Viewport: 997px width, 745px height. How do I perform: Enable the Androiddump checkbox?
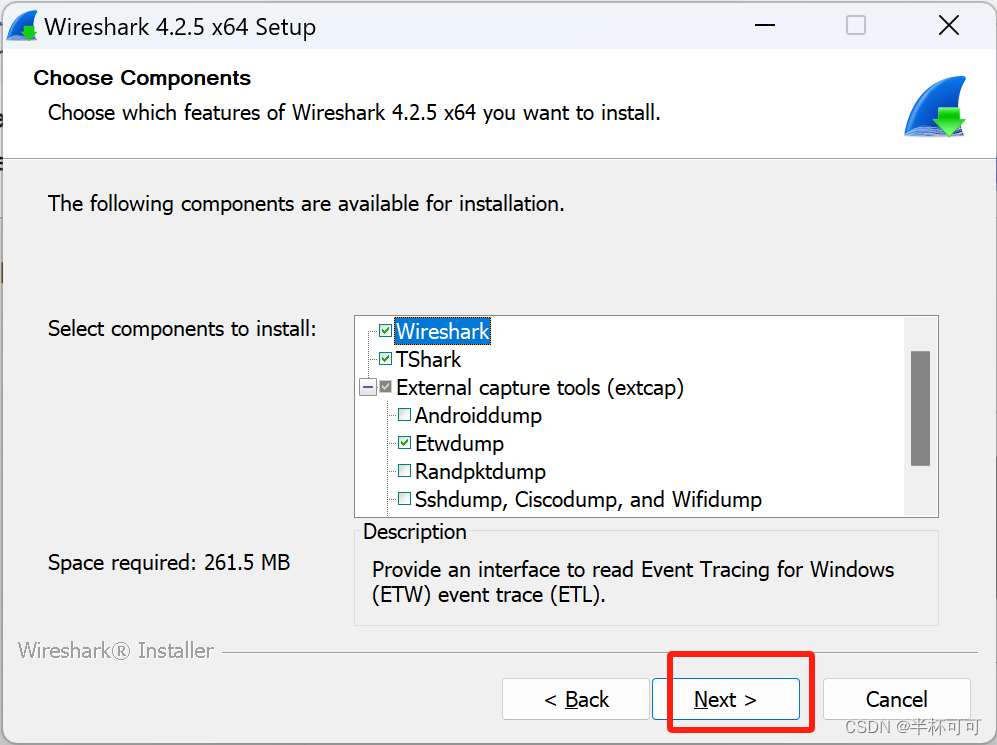[x=404, y=415]
